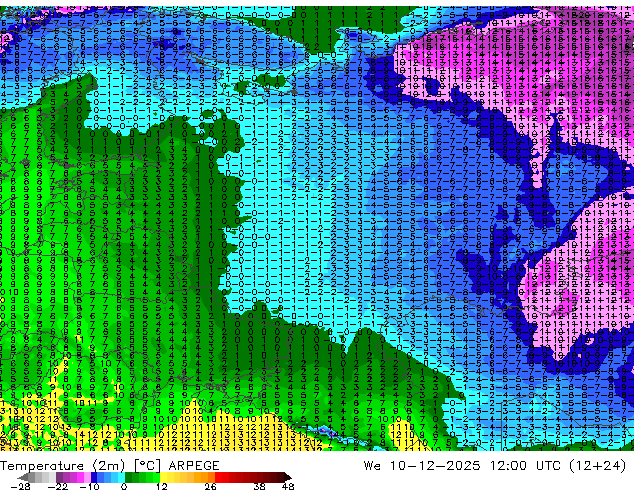Click the gray left arrow tip of the color bar
The image size is (634, 490).
pyautogui.click(x=22, y=477)
